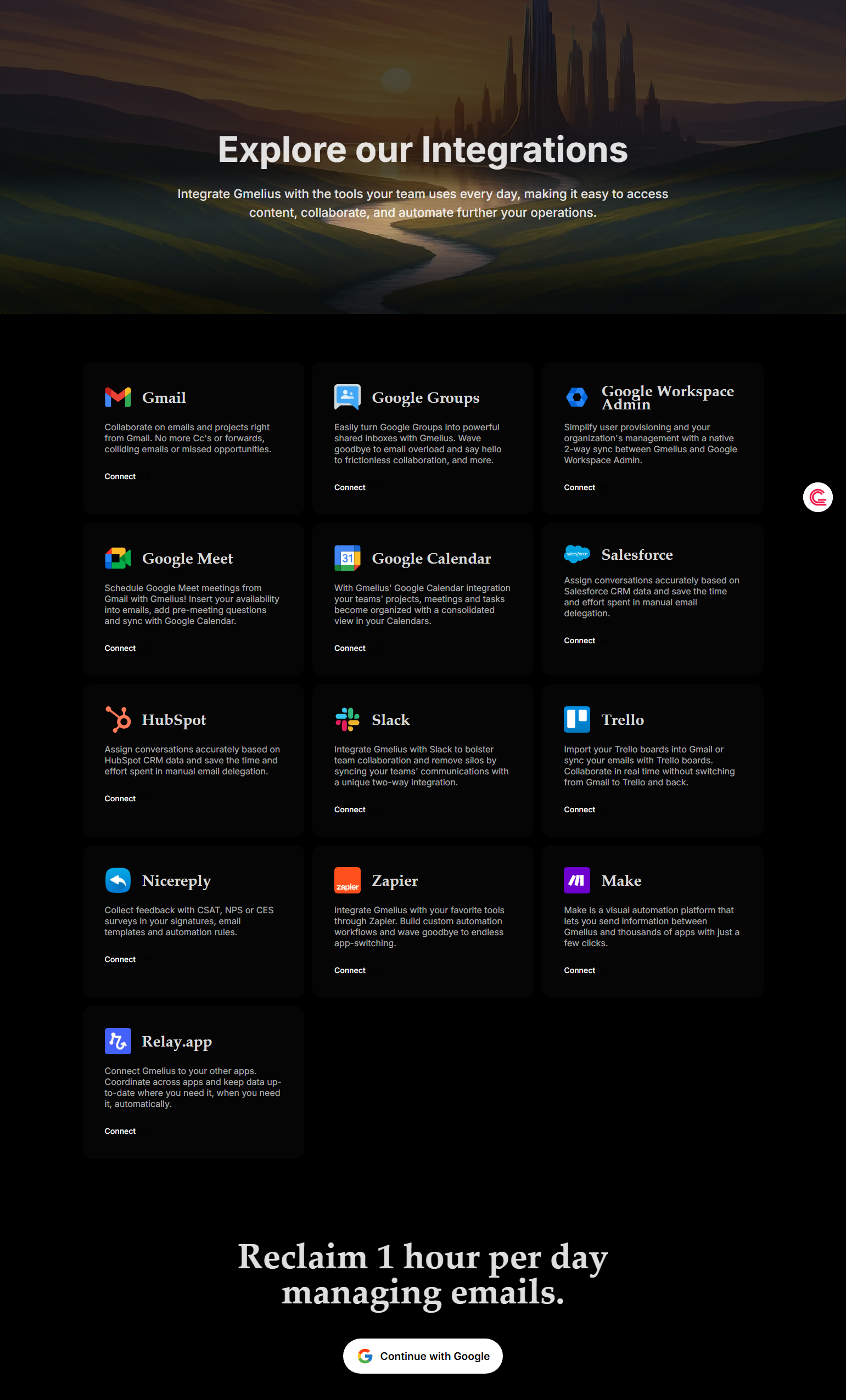Click Salesforce description about manual email delegation

click(x=652, y=597)
